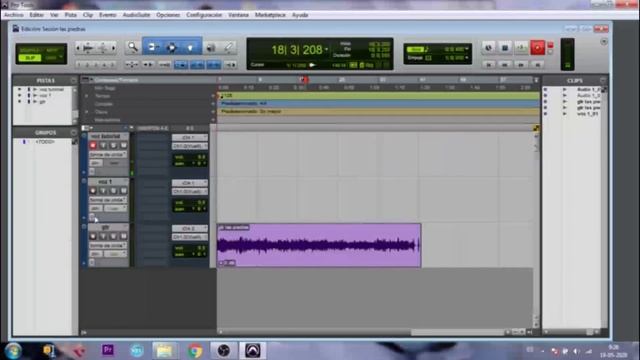The width and height of the screenshot is (640, 360).
Task: Click the rewind transport button
Action: click(505, 64)
